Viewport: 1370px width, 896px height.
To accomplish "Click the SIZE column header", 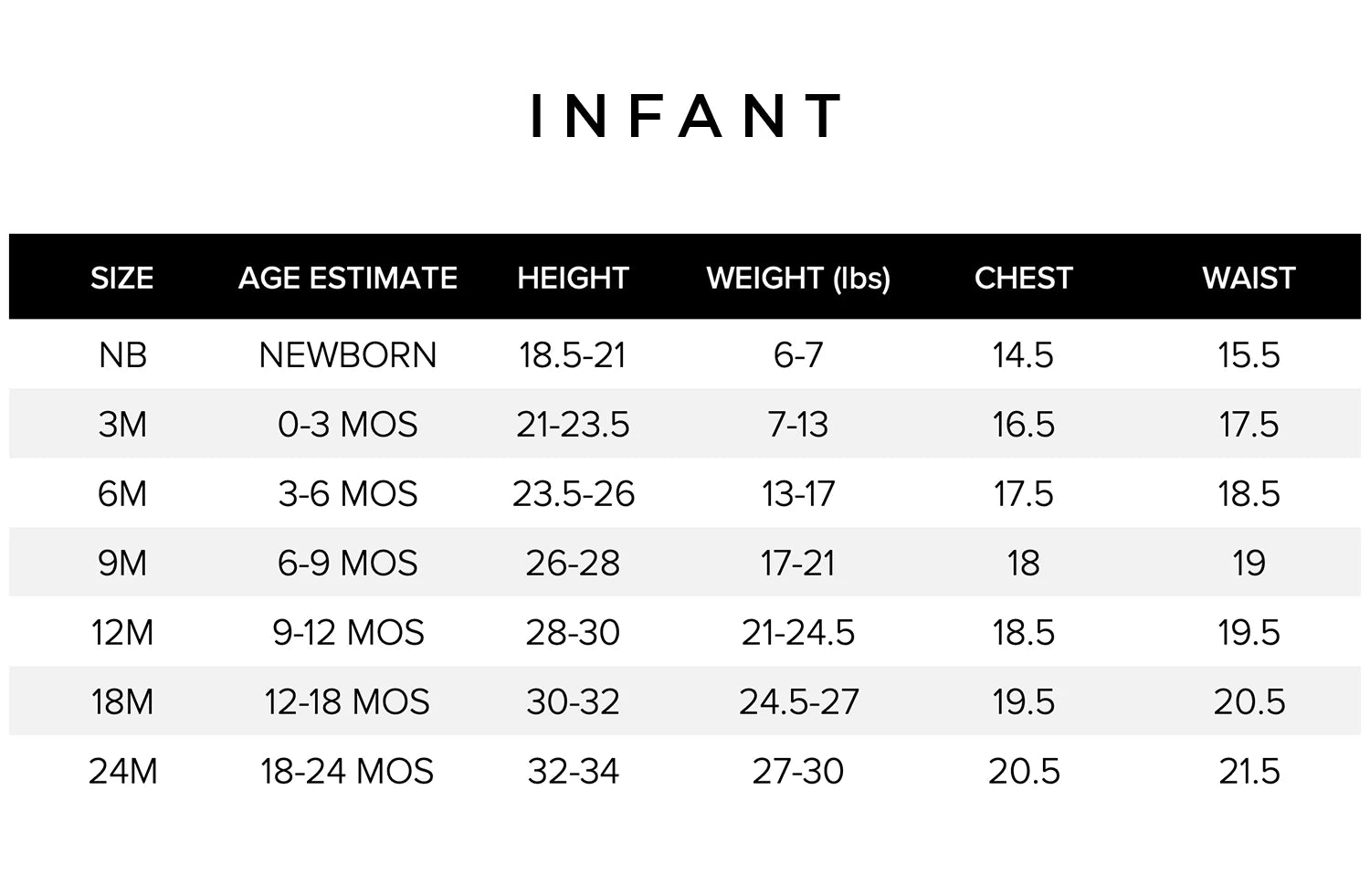I will coord(121,278).
